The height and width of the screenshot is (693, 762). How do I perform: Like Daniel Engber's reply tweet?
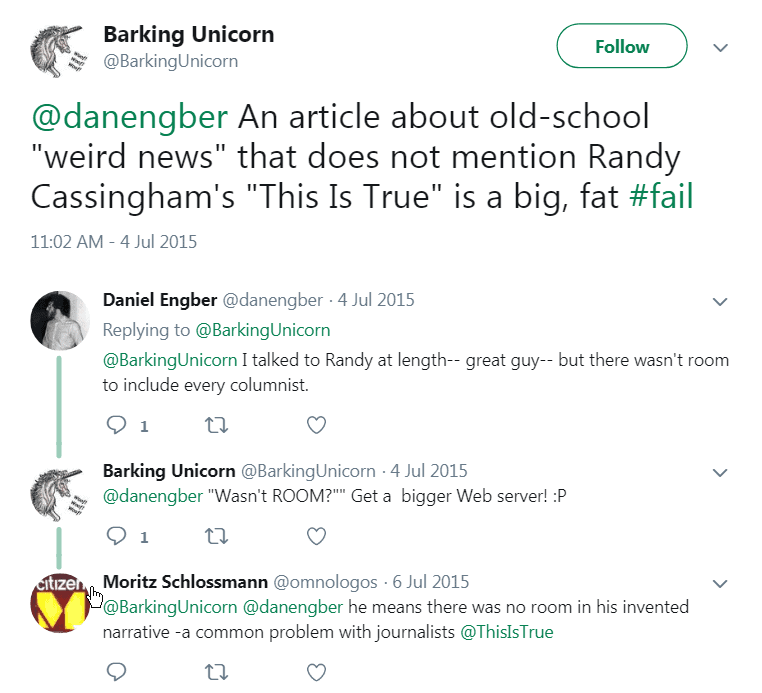point(316,425)
